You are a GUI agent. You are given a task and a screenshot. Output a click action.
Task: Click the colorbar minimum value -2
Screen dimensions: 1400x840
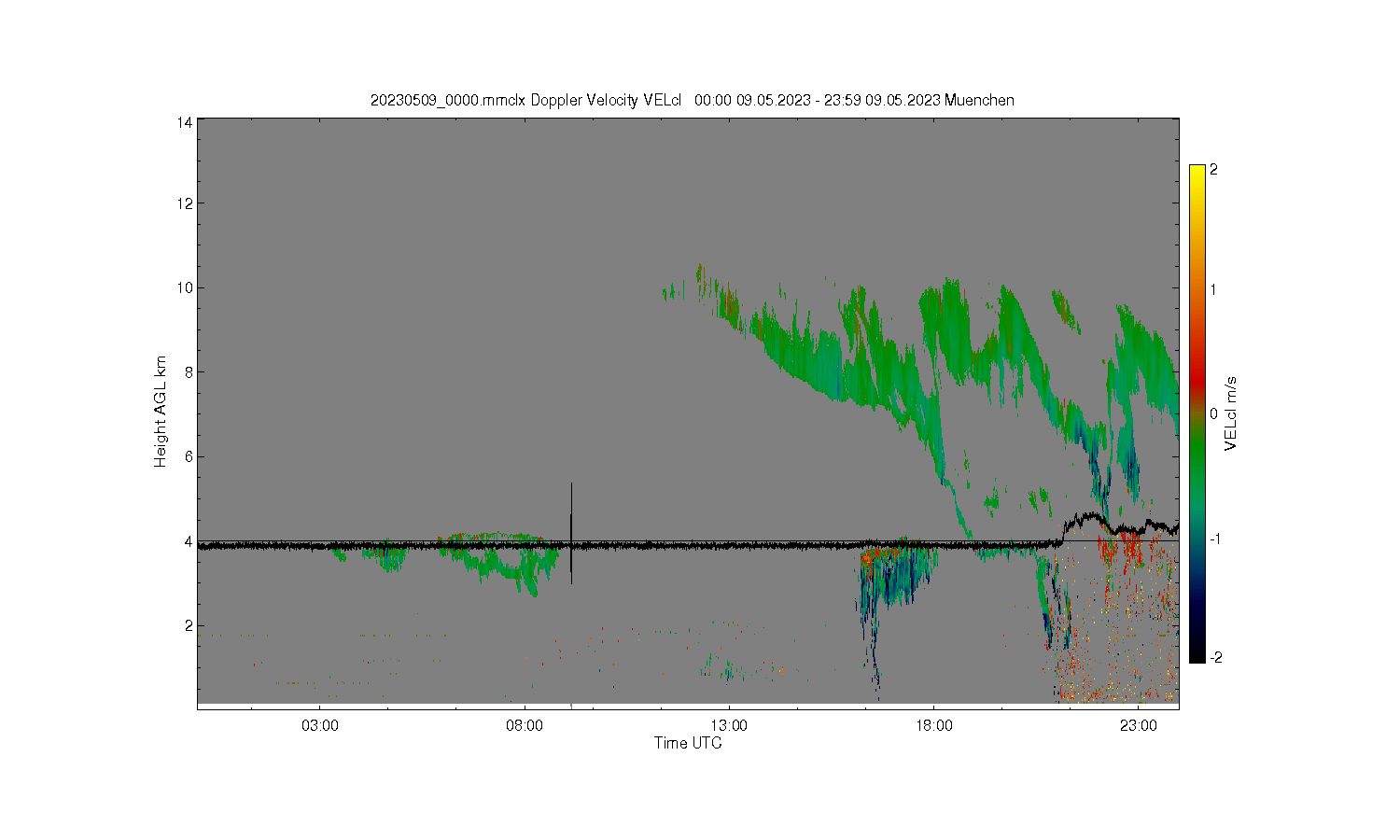(1215, 658)
